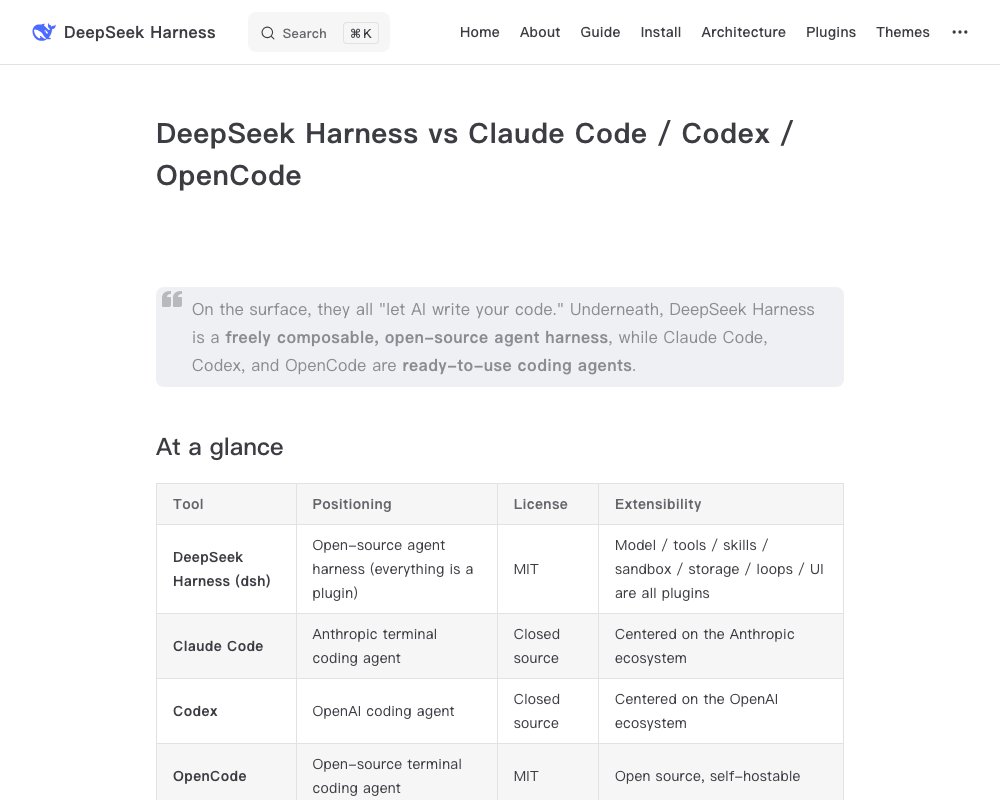Click the quotation mark icon in blockquote
The image size is (1000, 800).
[x=172, y=299]
